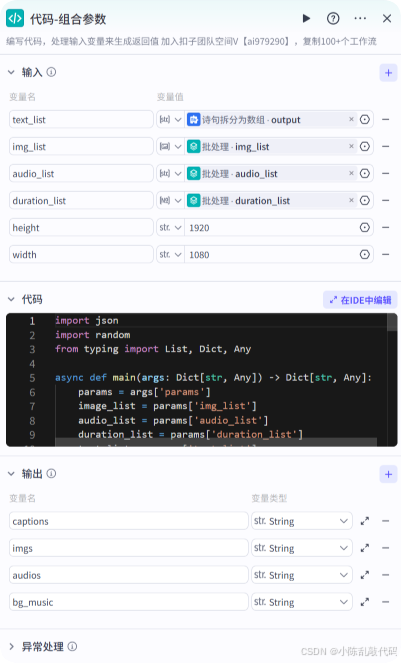Remove the 诗句拆分为数组 output reference
The image size is (401, 663).
point(351,119)
